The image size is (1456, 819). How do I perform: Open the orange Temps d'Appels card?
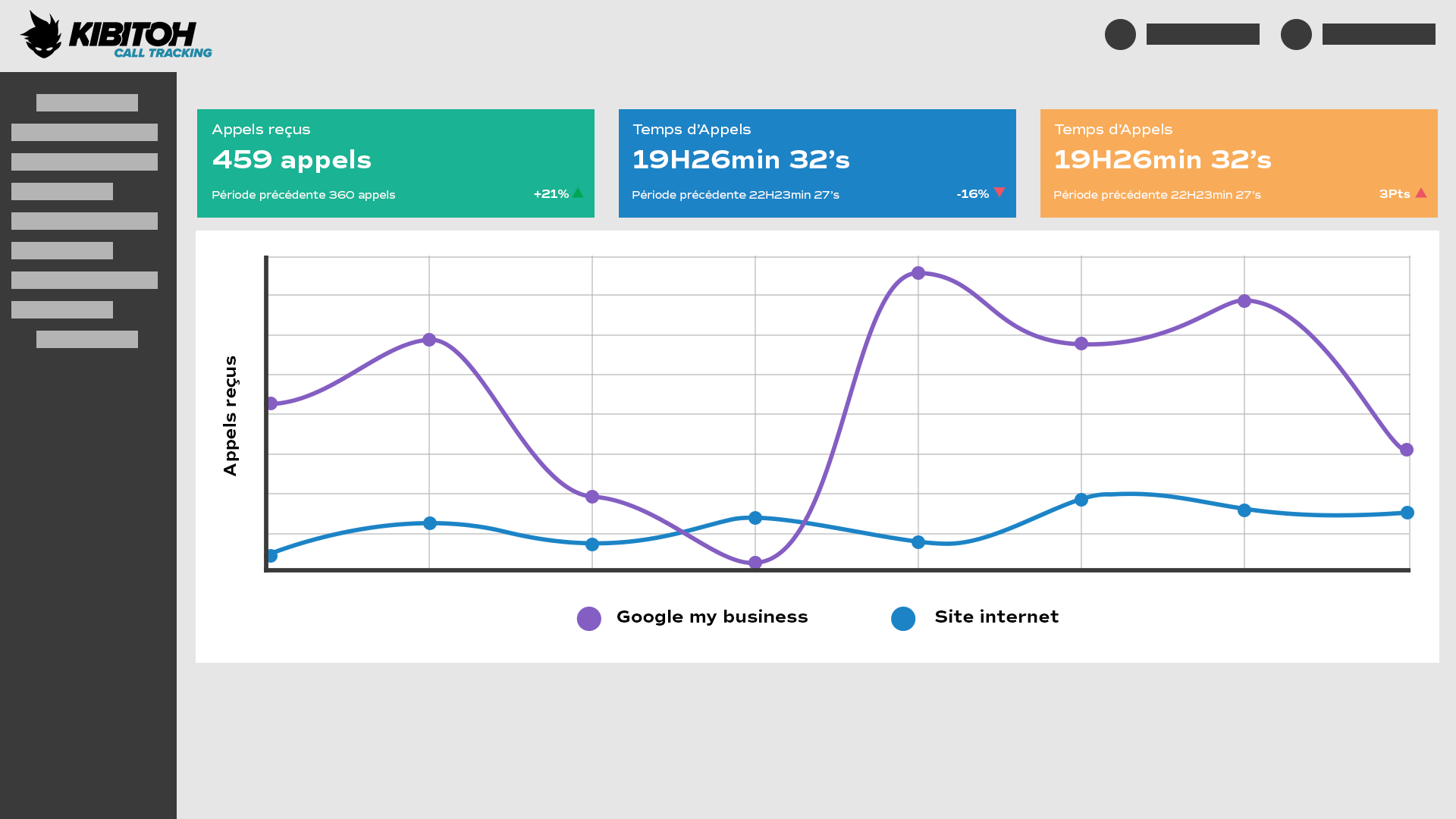click(x=1239, y=163)
